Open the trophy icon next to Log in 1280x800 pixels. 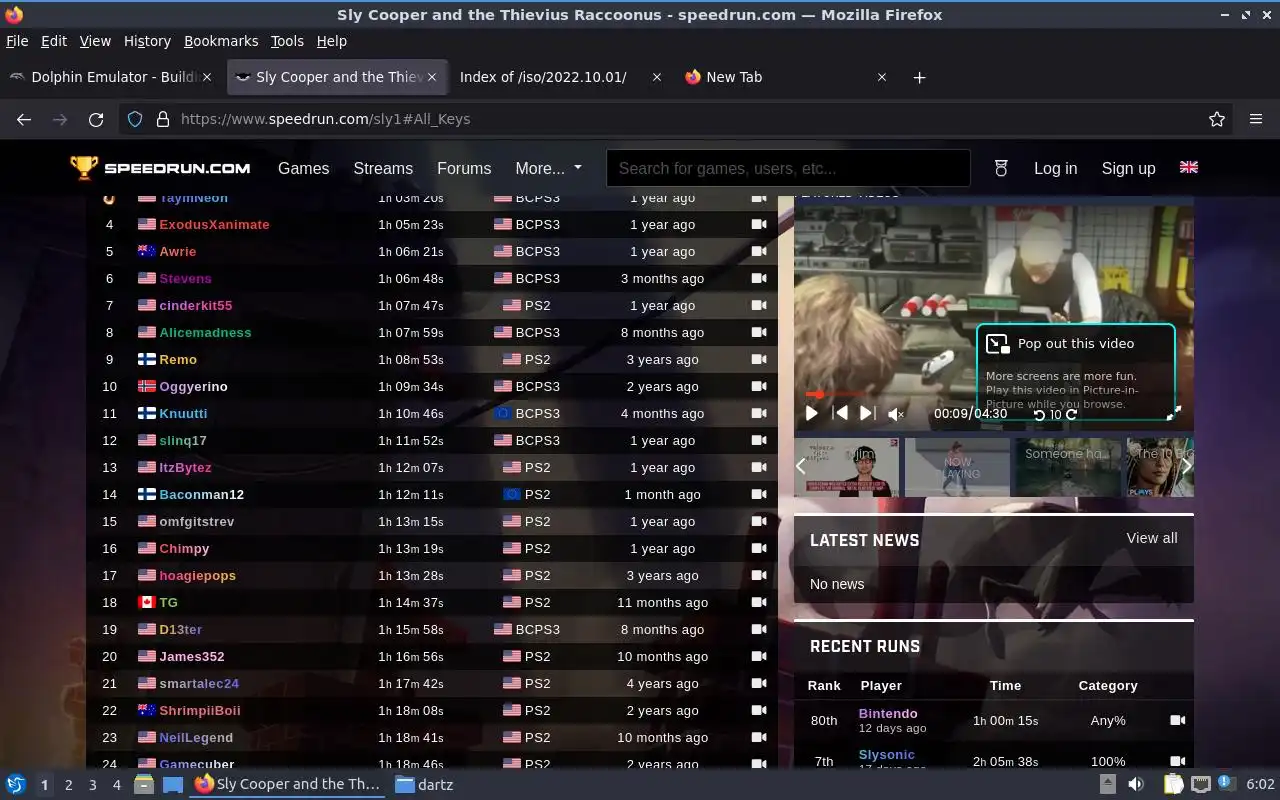click(x=1002, y=168)
